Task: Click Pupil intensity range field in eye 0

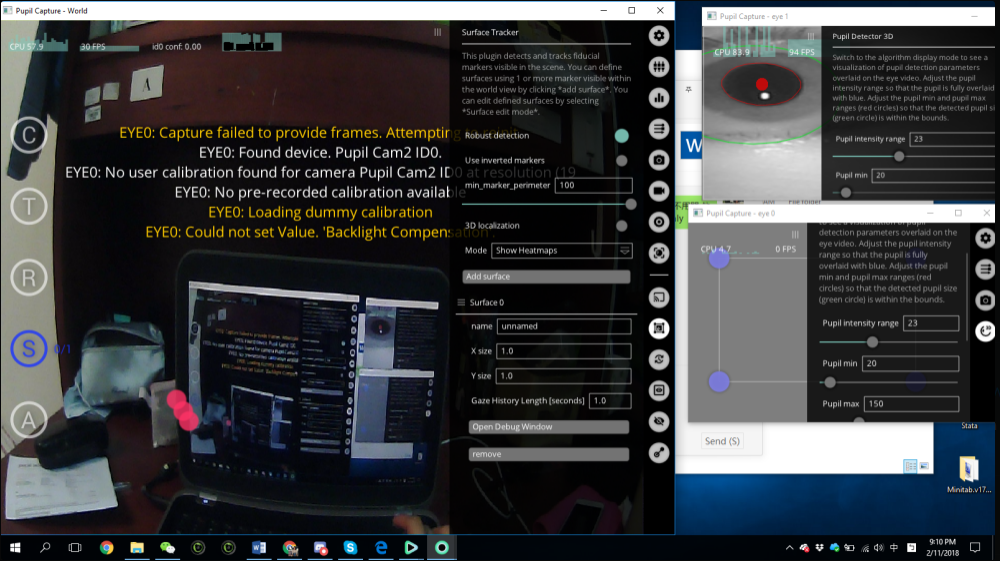Action: click(x=930, y=323)
